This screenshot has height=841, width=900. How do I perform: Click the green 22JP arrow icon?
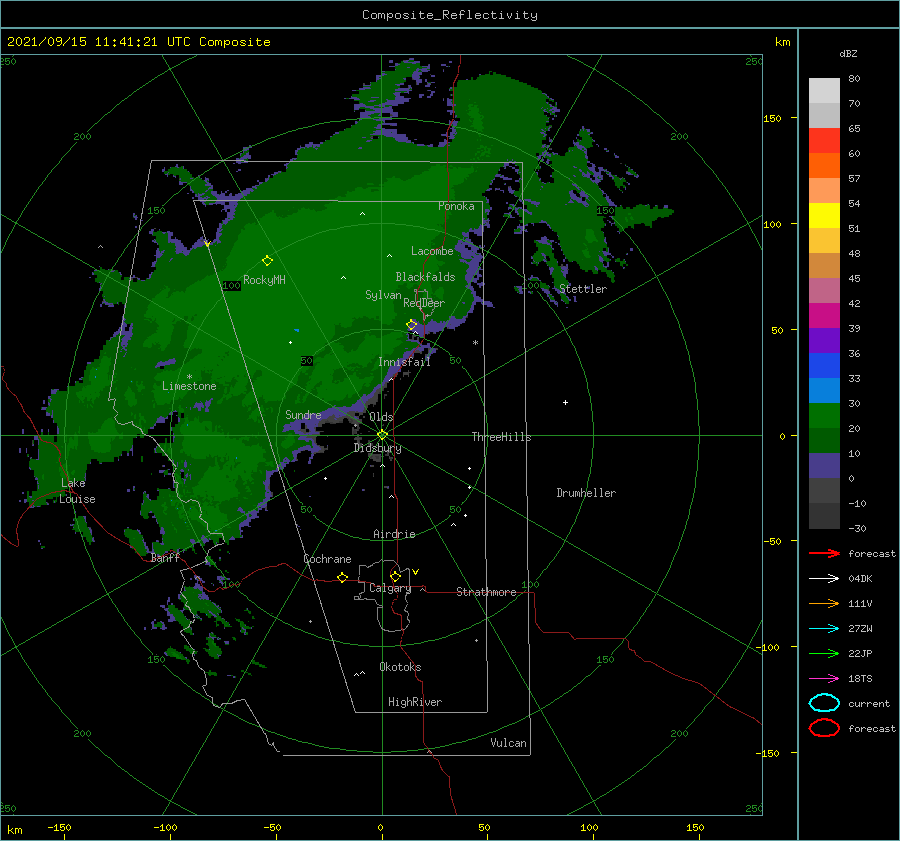pos(824,653)
